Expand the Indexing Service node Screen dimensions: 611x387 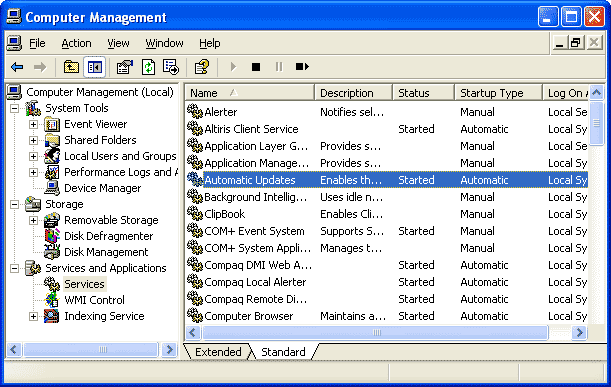point(34,316)
